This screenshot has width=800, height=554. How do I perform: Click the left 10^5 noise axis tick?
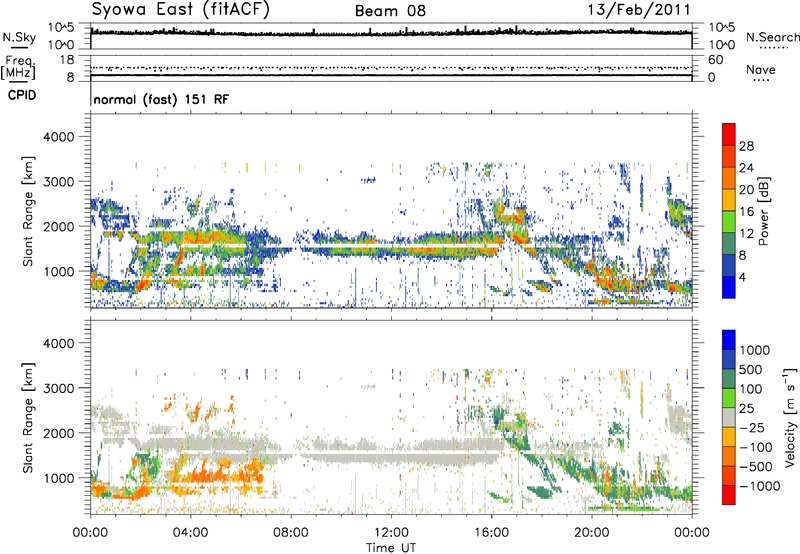(61, 28)
